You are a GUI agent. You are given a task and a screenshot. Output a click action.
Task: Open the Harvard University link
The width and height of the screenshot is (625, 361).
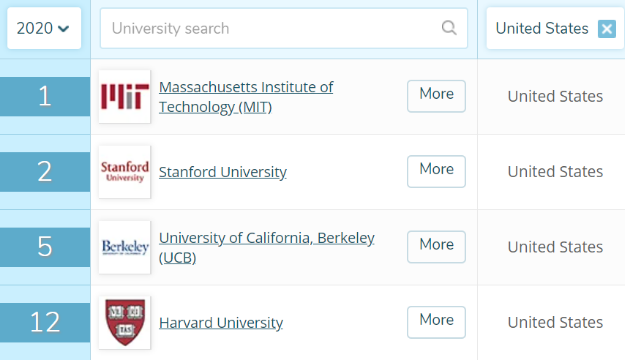pyautogui.click(x=221, y=323)
